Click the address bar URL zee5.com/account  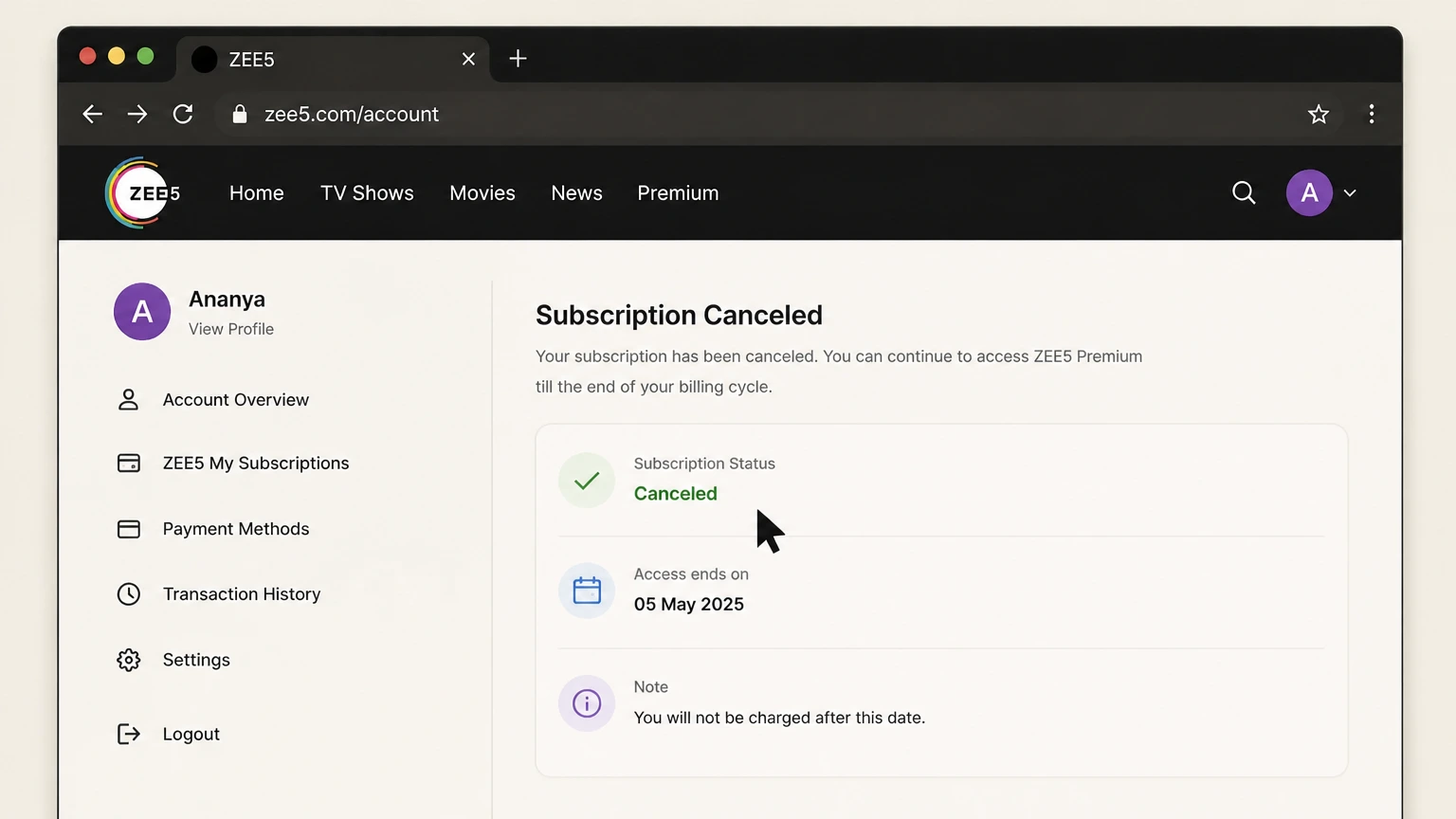pos(352,114)
